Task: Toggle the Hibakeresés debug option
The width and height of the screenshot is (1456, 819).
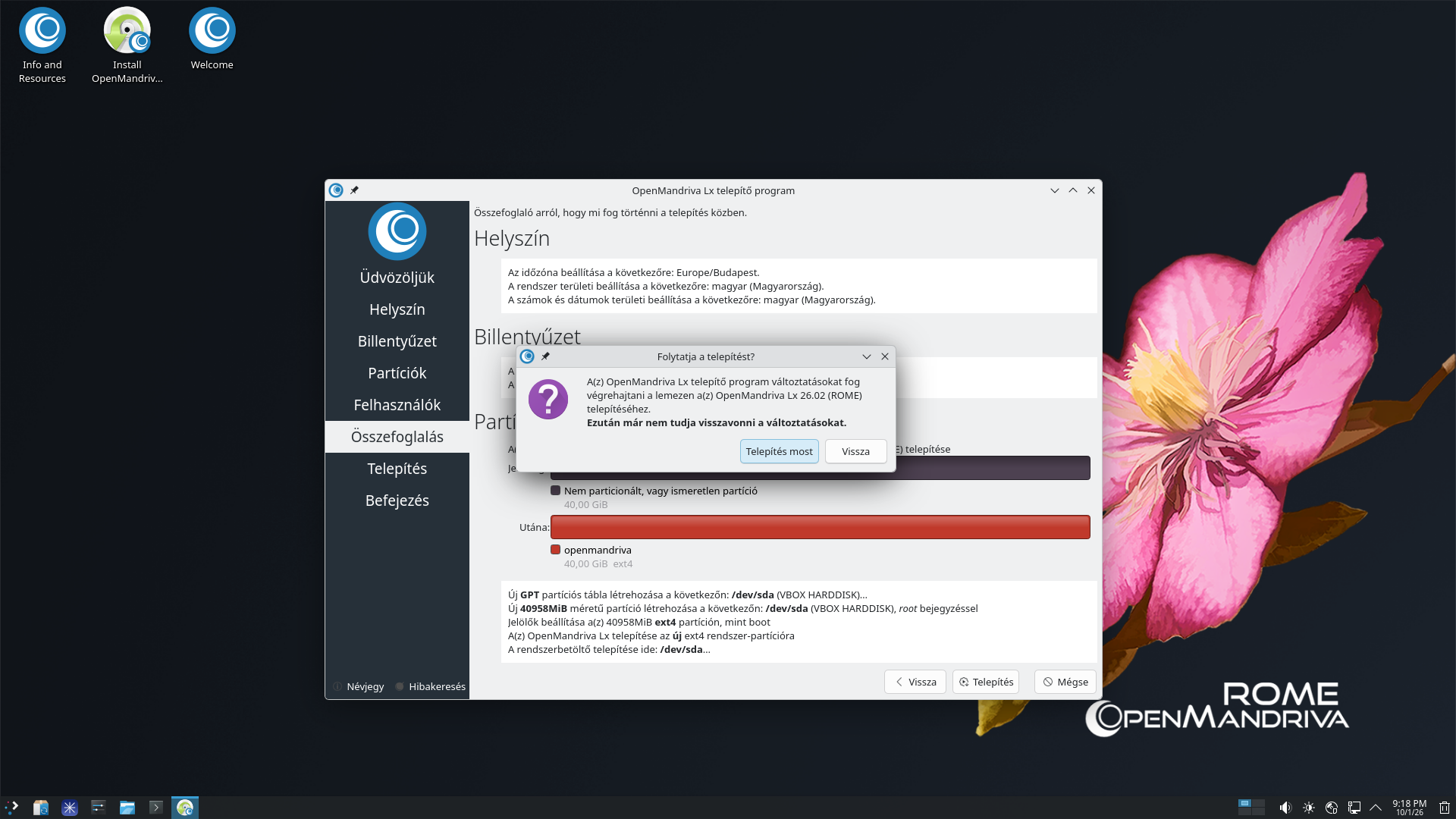Action: pos(430,686)
